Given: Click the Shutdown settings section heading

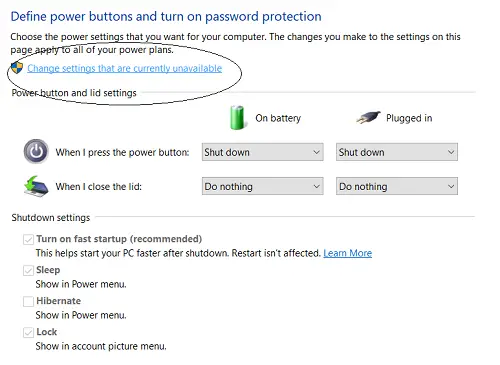Looking at the screenshot, I should pos(51,218).
